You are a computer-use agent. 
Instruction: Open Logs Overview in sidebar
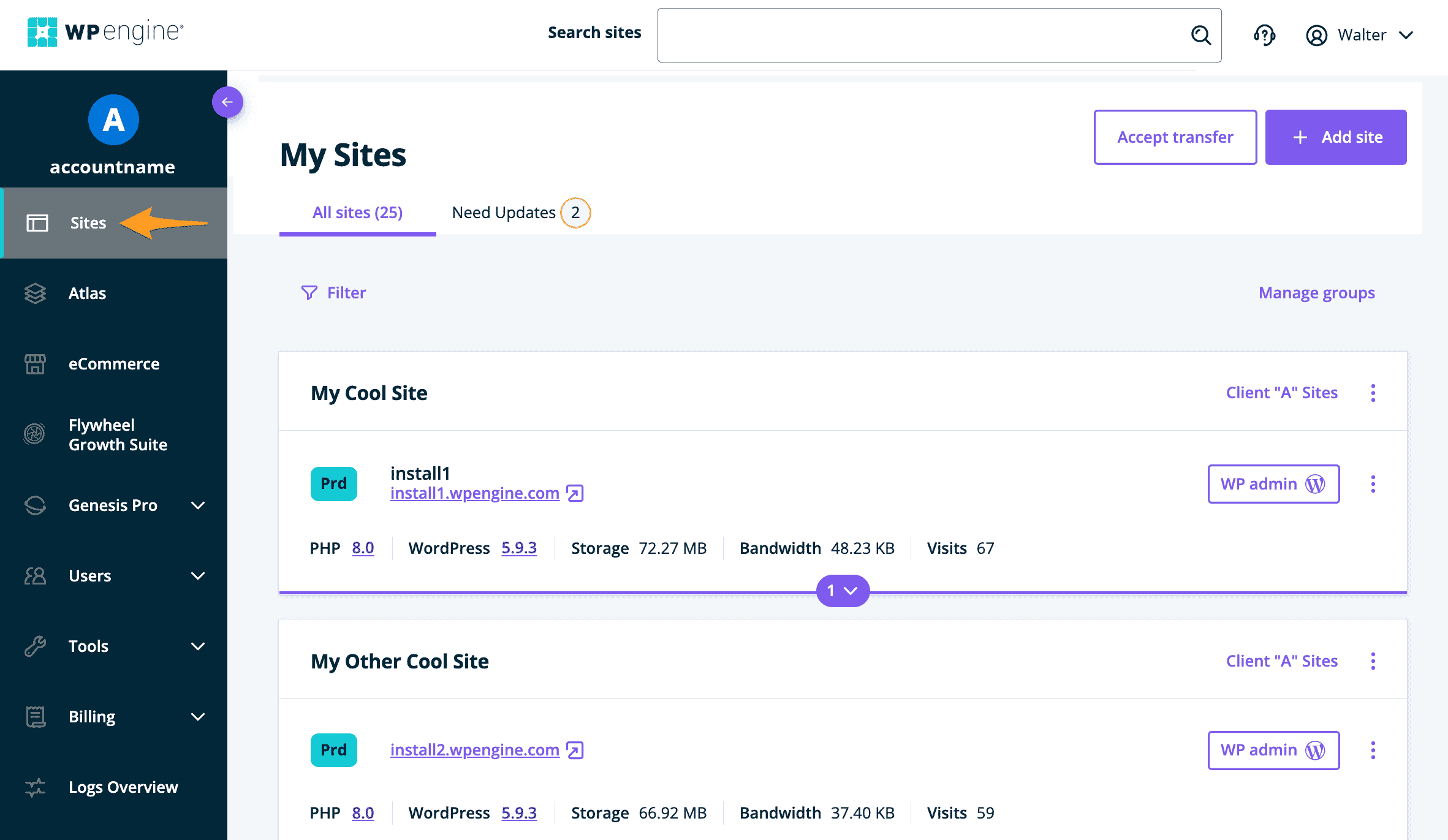123,787
